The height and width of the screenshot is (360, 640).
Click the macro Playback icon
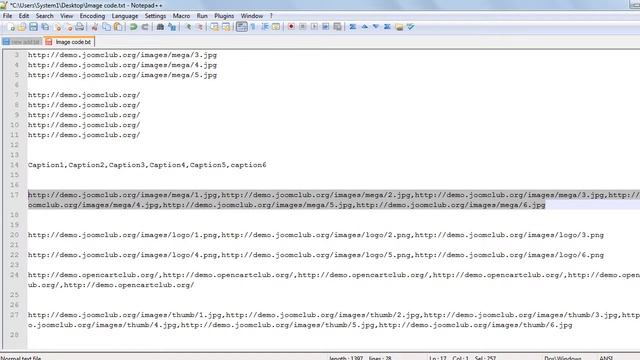(x=314, y=27)
